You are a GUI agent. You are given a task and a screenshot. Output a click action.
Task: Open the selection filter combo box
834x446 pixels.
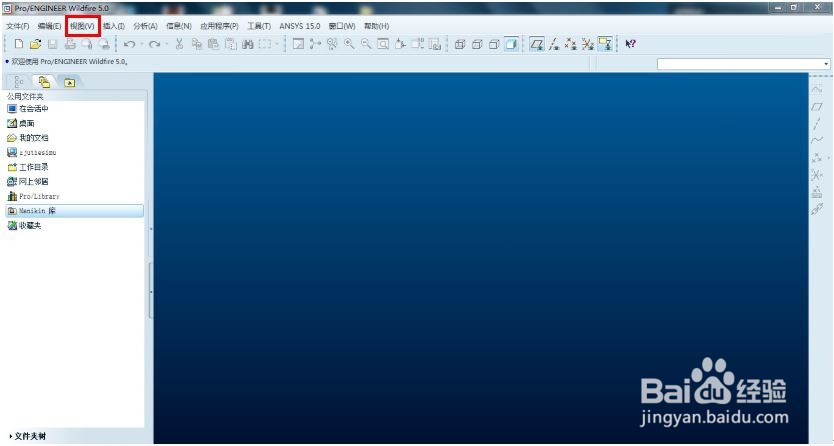point(744,64)
